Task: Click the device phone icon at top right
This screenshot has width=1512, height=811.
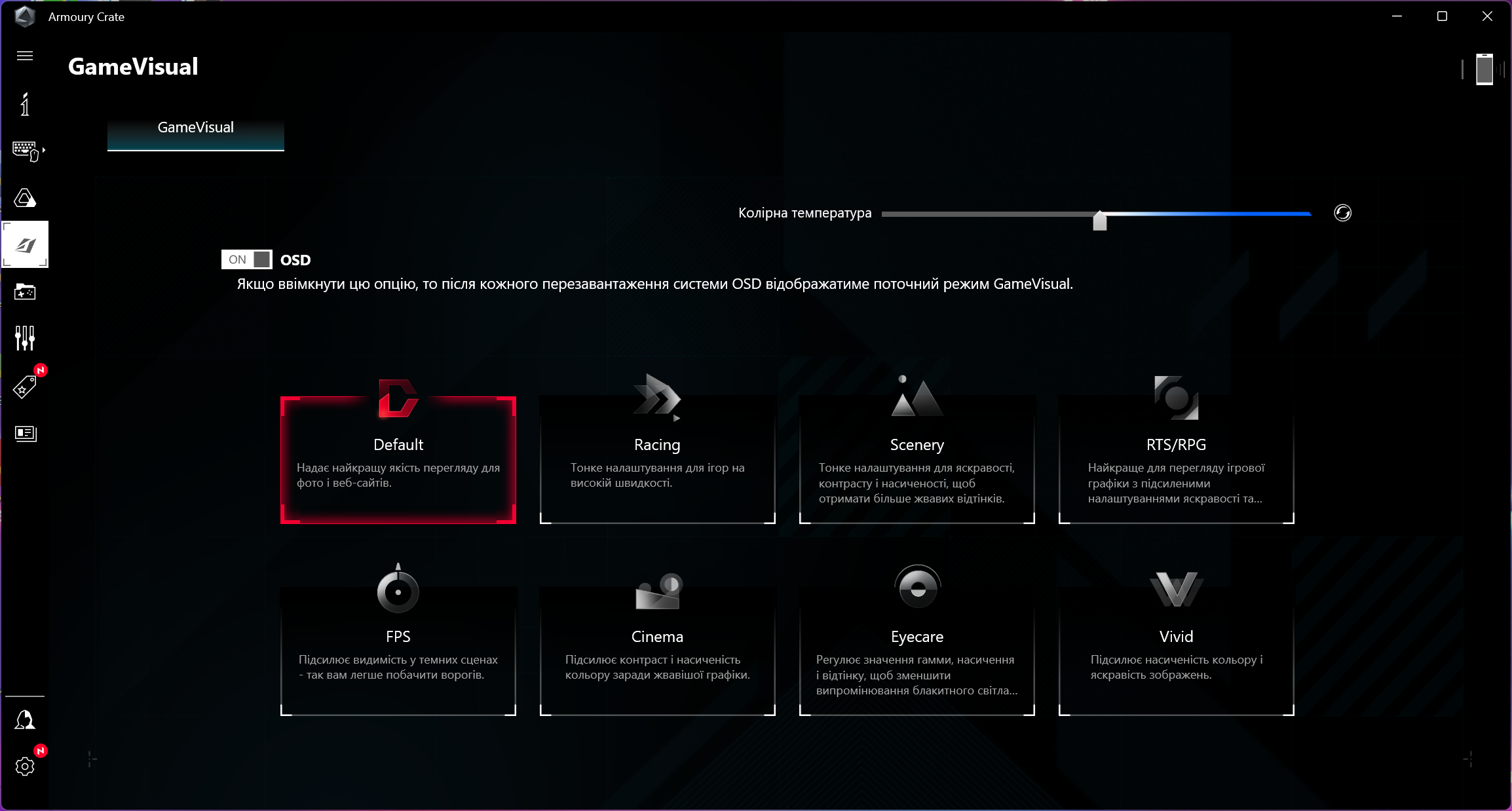Action: point(1484,69)
